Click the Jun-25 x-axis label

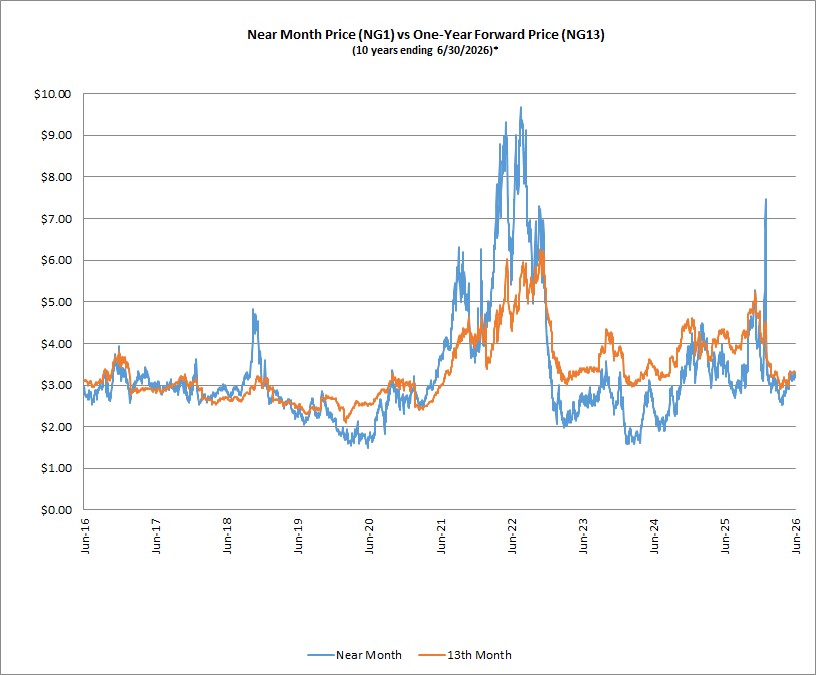pyautogui.click(x=725, y=536)
